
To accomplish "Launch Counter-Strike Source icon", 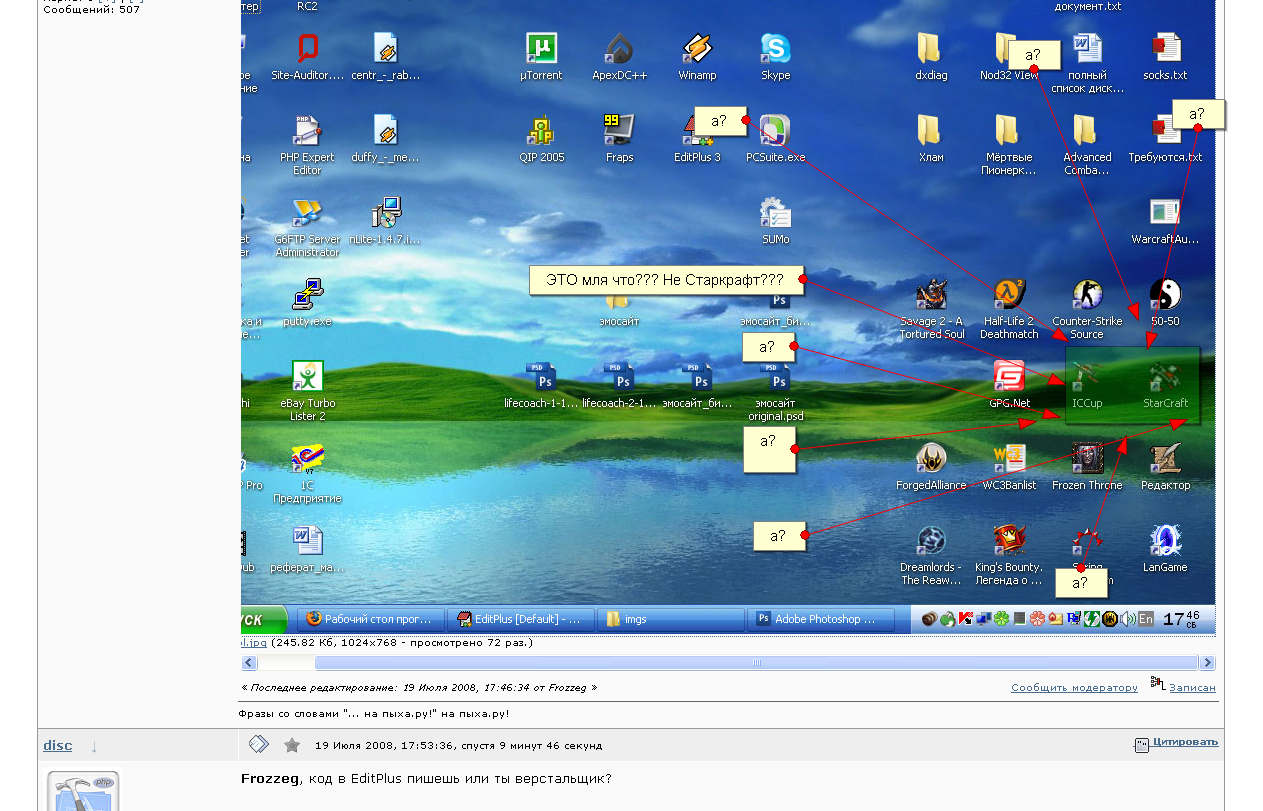I will [x=1087, y=296].
